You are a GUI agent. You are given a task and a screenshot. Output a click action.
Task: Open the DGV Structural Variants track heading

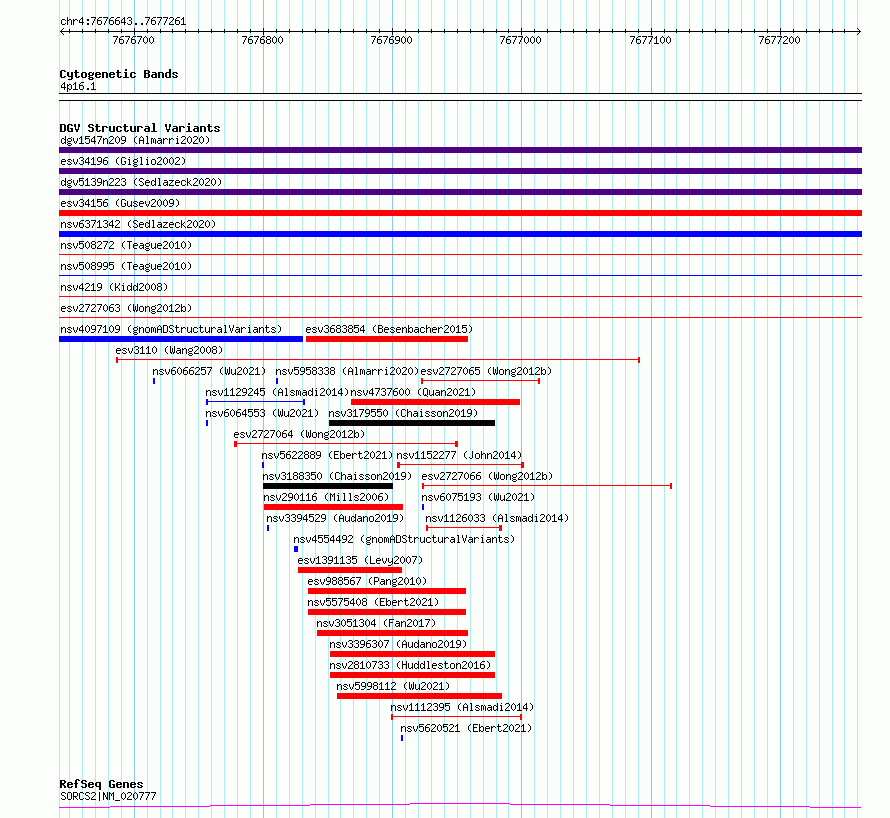tap(140, 128)
